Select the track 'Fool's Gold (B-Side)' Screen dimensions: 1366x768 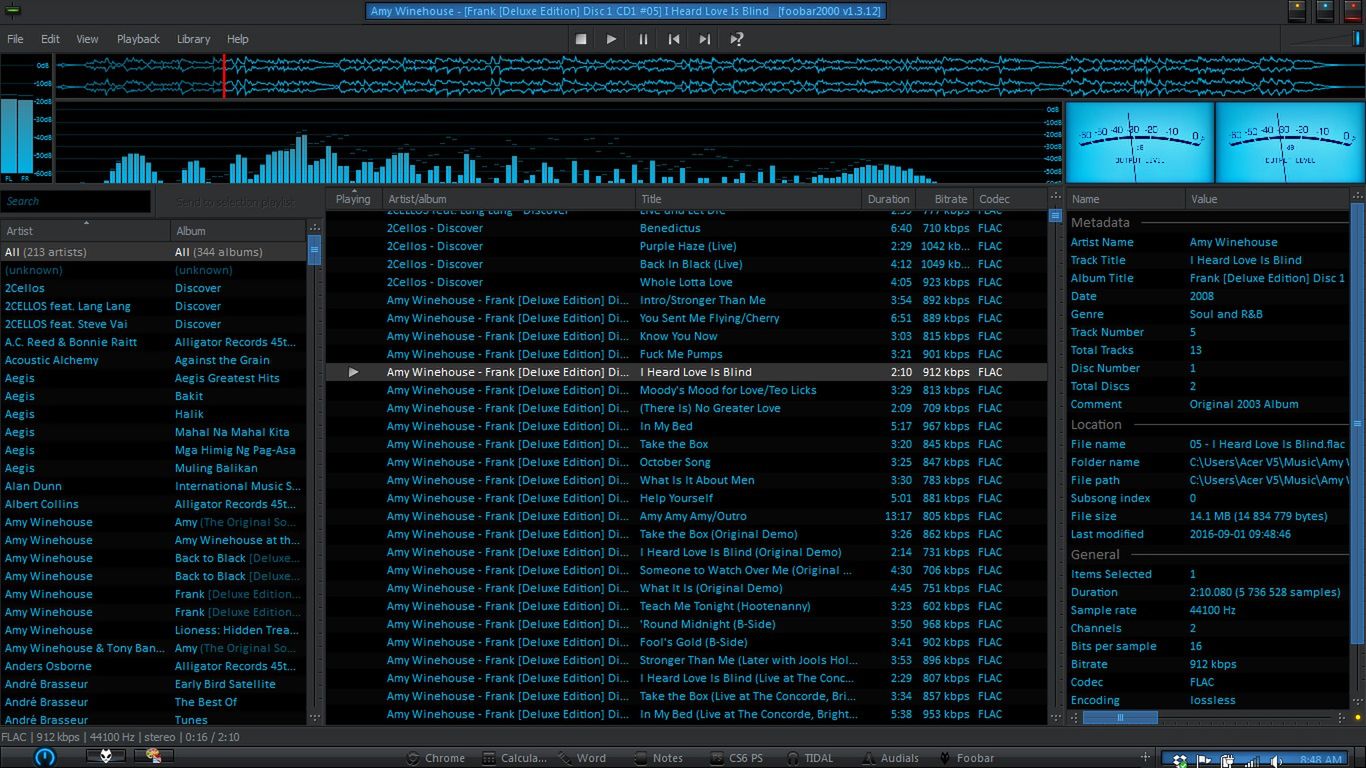pyautogui.click(x=693, y=642)
